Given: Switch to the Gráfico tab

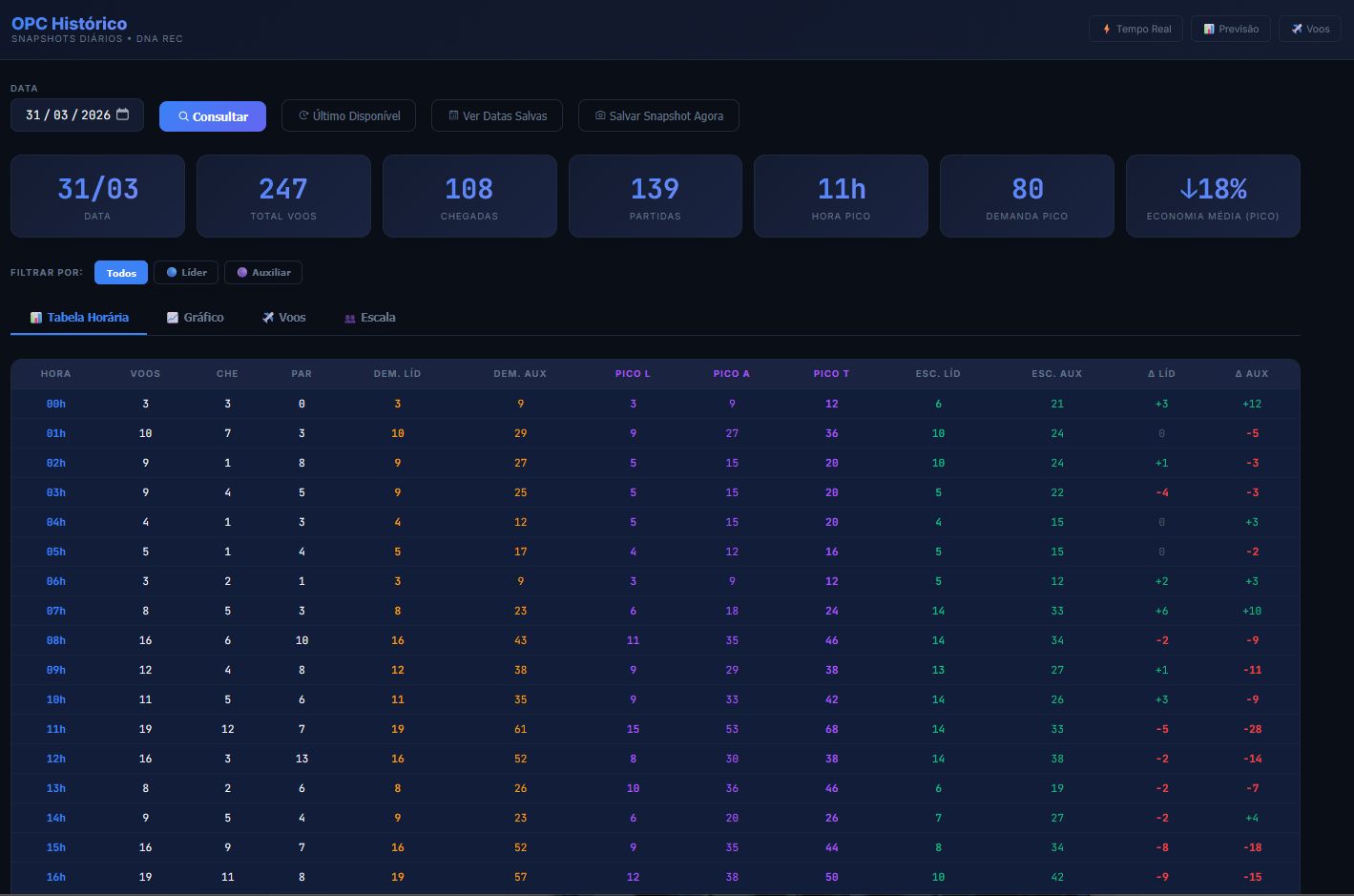Looking at the screenshot, I should pos(196,317).
